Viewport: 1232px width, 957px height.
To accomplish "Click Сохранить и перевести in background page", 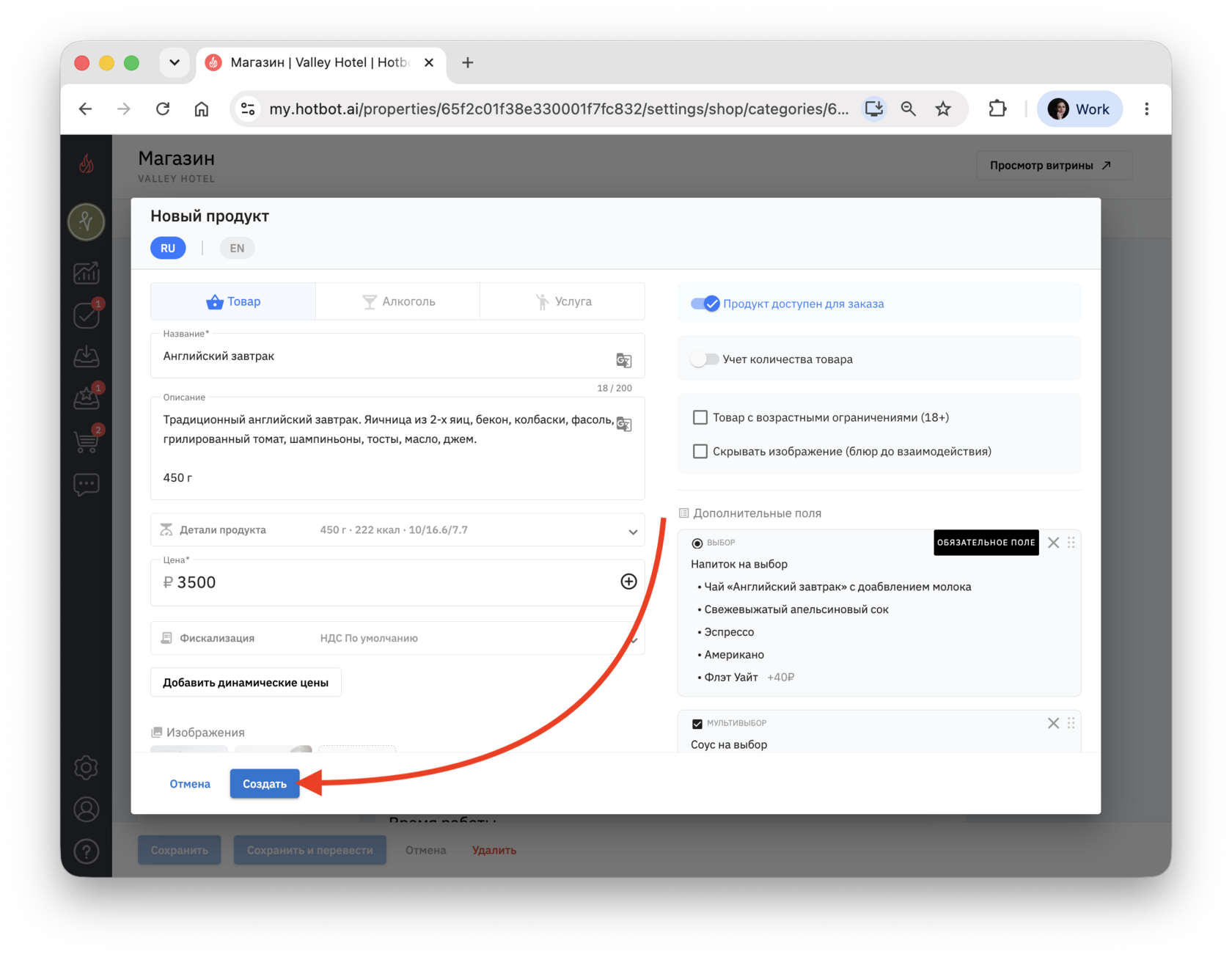I will [x=310, y=851].
